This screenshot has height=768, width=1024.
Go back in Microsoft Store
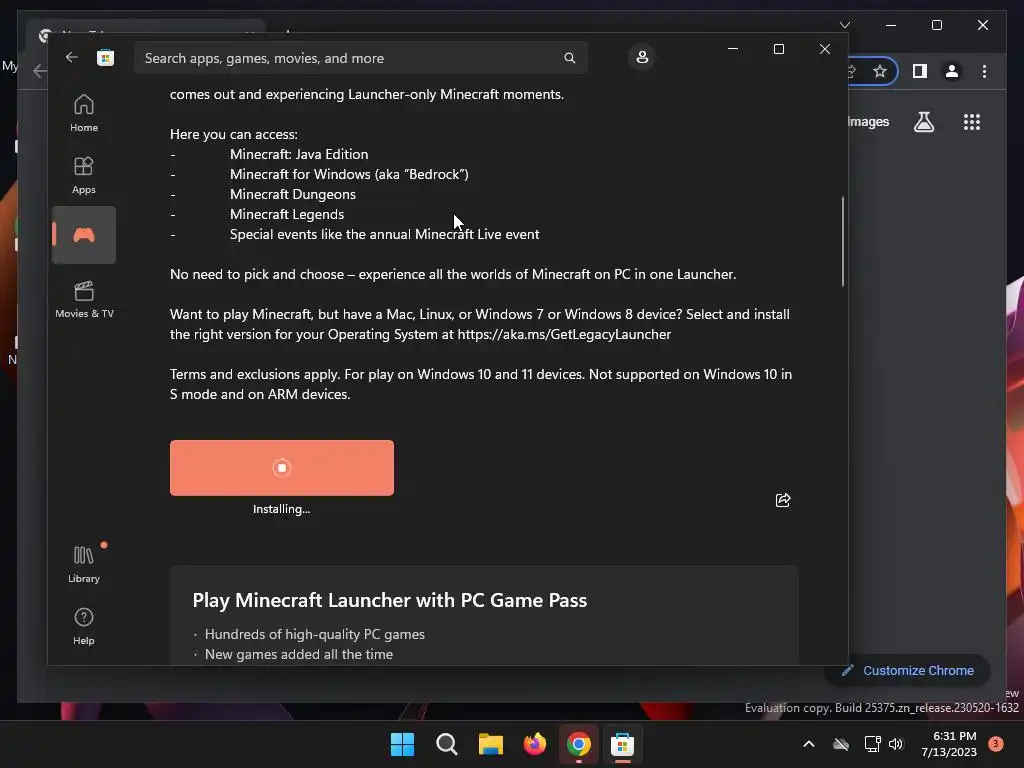(x=72, y=57)
